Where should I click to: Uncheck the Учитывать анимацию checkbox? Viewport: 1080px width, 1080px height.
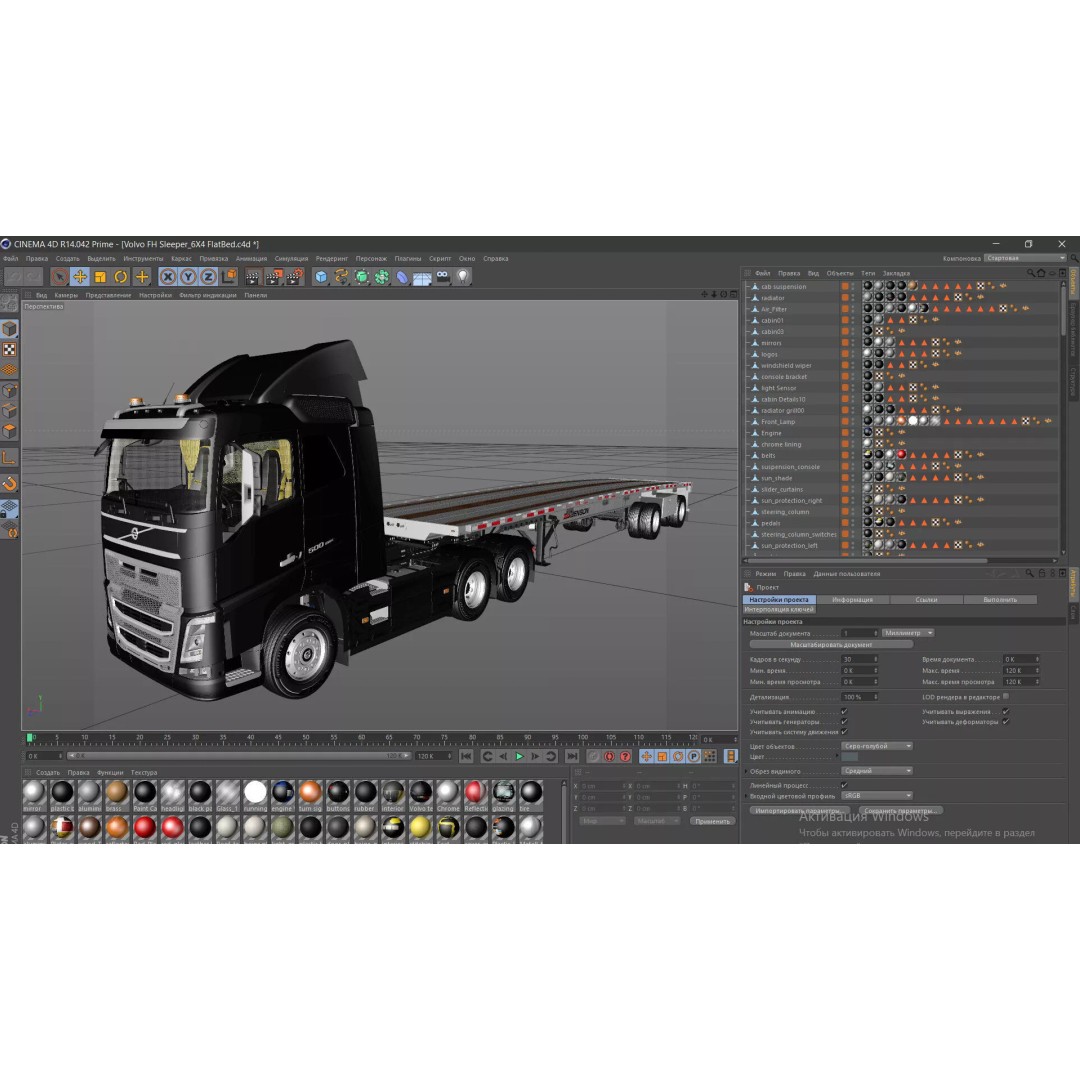pyautogui.click(x=844, y=711)
